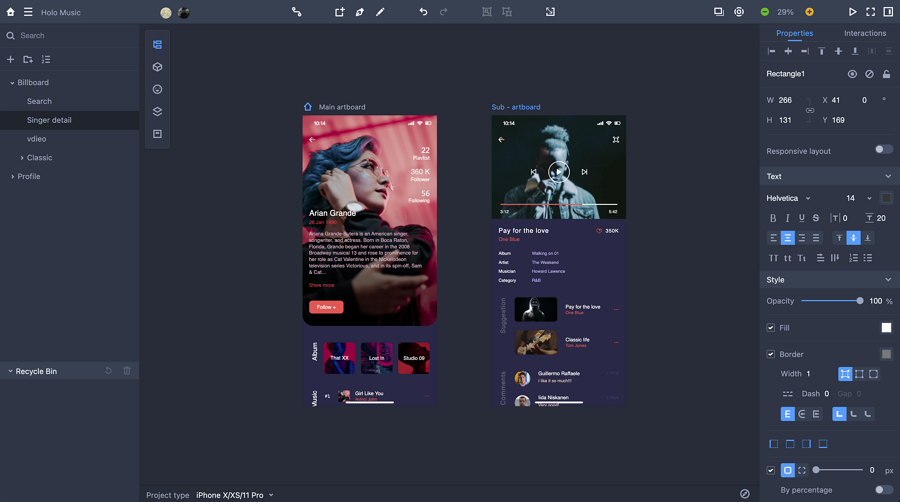The width and height of the screenshot is (900, 502).
Task: Open the Project type iPhone dropdown
Action: pos(234,495)
